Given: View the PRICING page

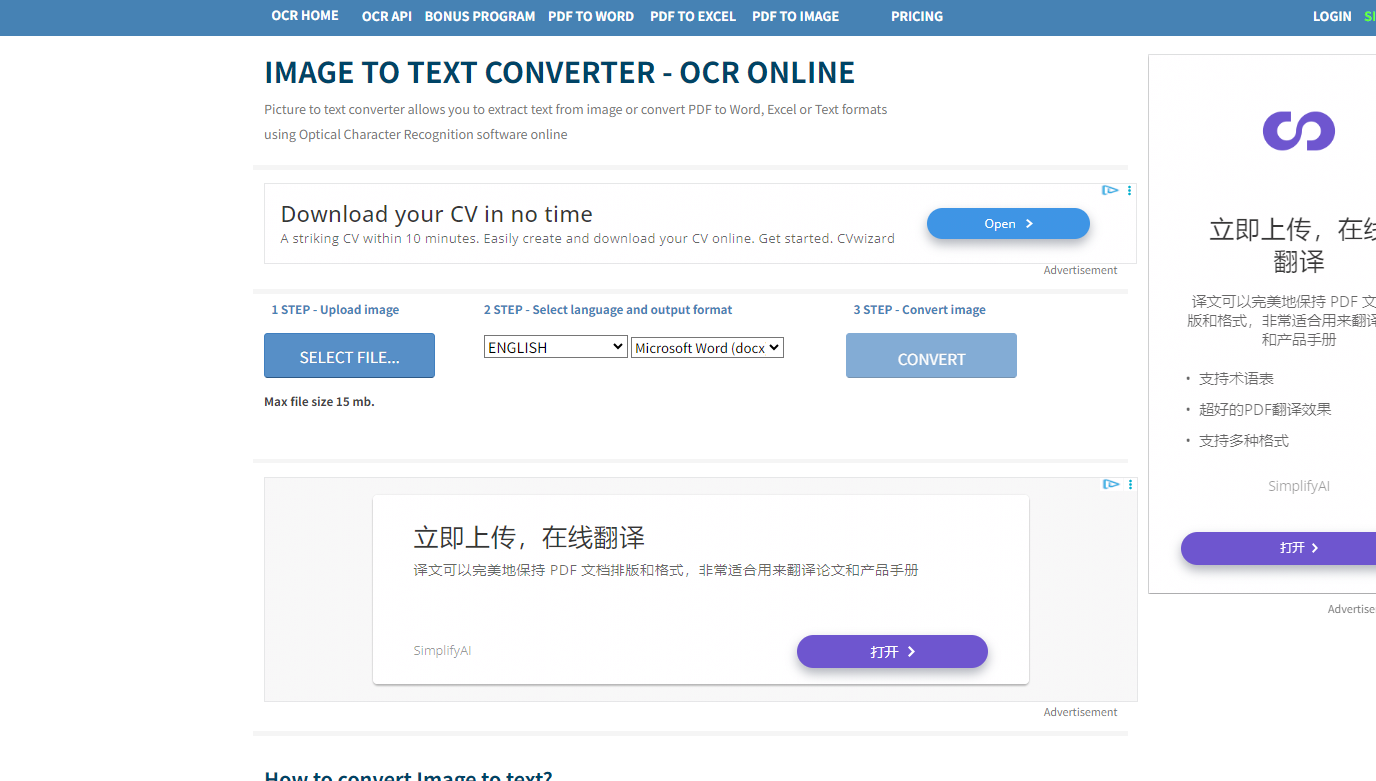Looking at the screenshot, I should pyautogui.click(x=917, y=17).
